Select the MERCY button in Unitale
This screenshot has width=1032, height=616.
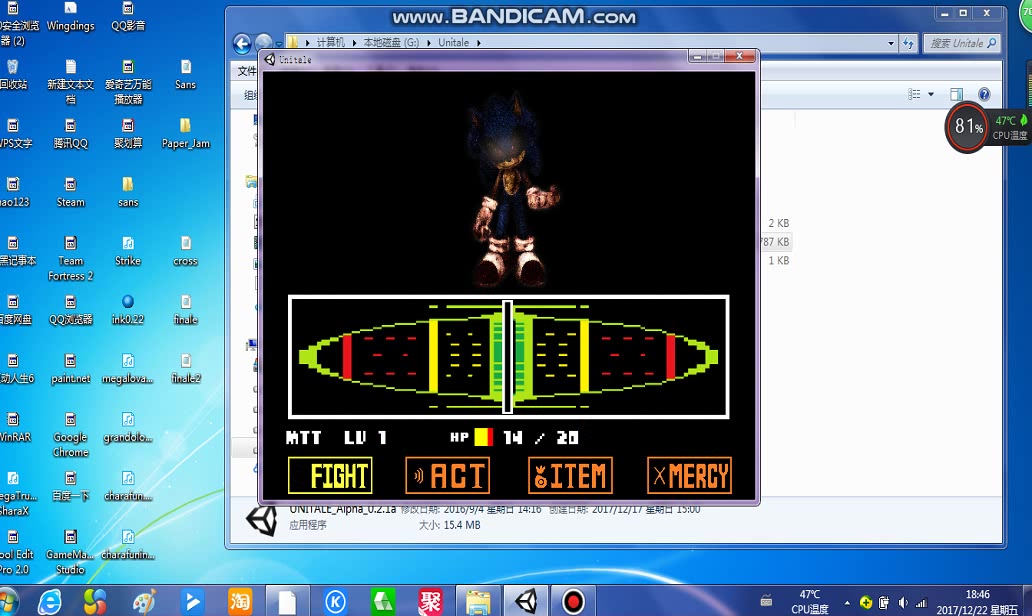coord(690,475)
